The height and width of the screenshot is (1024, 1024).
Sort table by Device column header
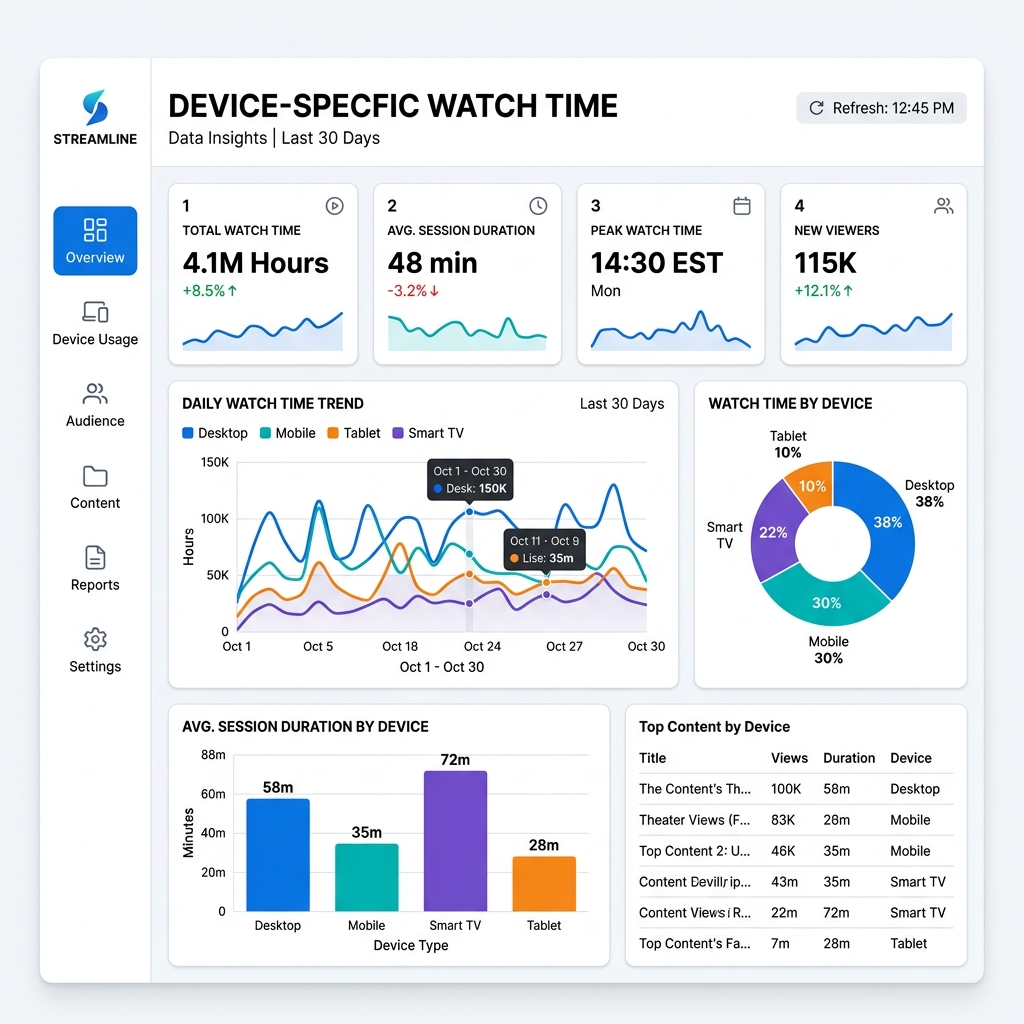point(911,758)
